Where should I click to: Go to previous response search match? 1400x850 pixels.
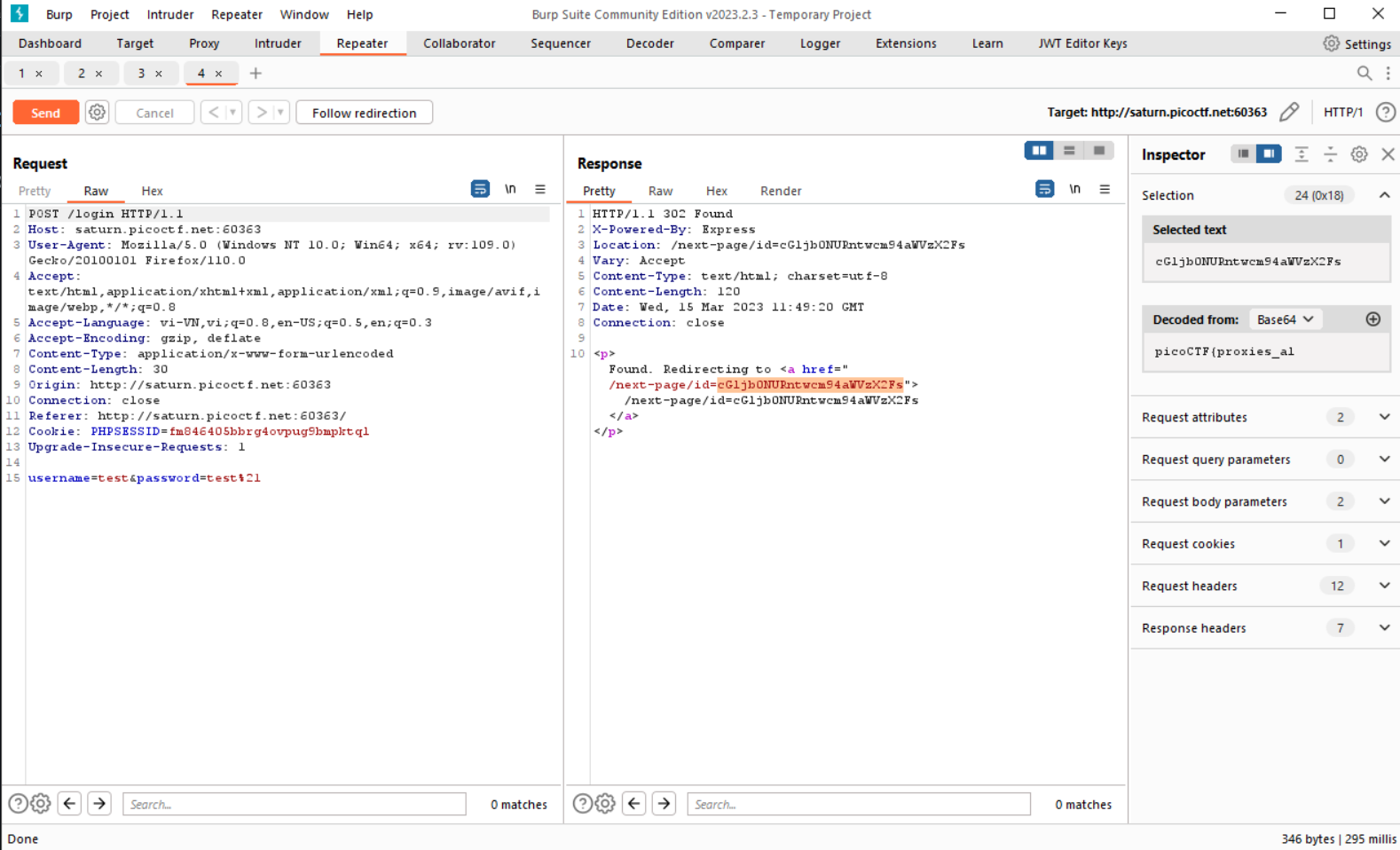[634, 804]
